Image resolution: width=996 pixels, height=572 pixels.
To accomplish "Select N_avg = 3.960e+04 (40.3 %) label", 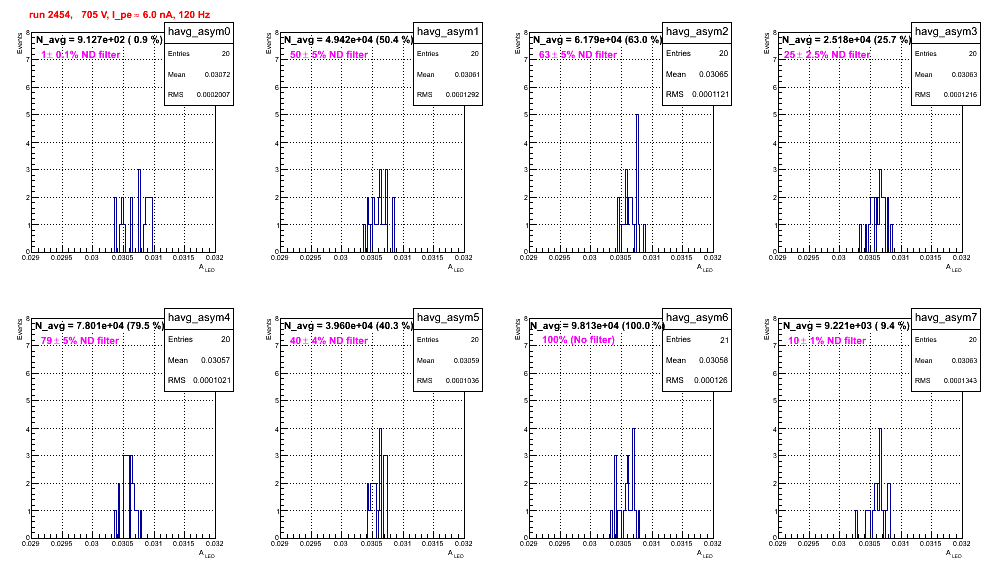I will [x=348, y=325].
